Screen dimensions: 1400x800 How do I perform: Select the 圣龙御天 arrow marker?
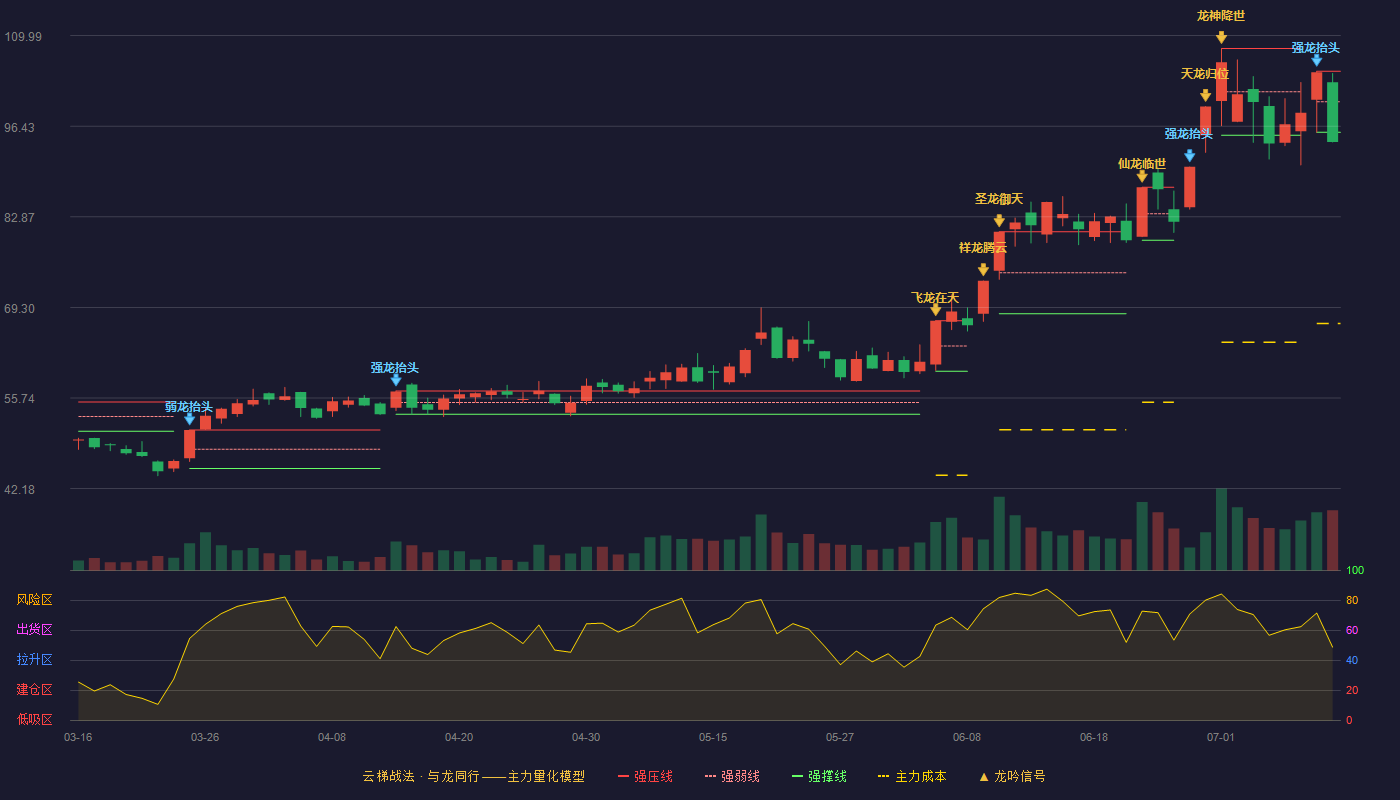(x=999, y=221)
